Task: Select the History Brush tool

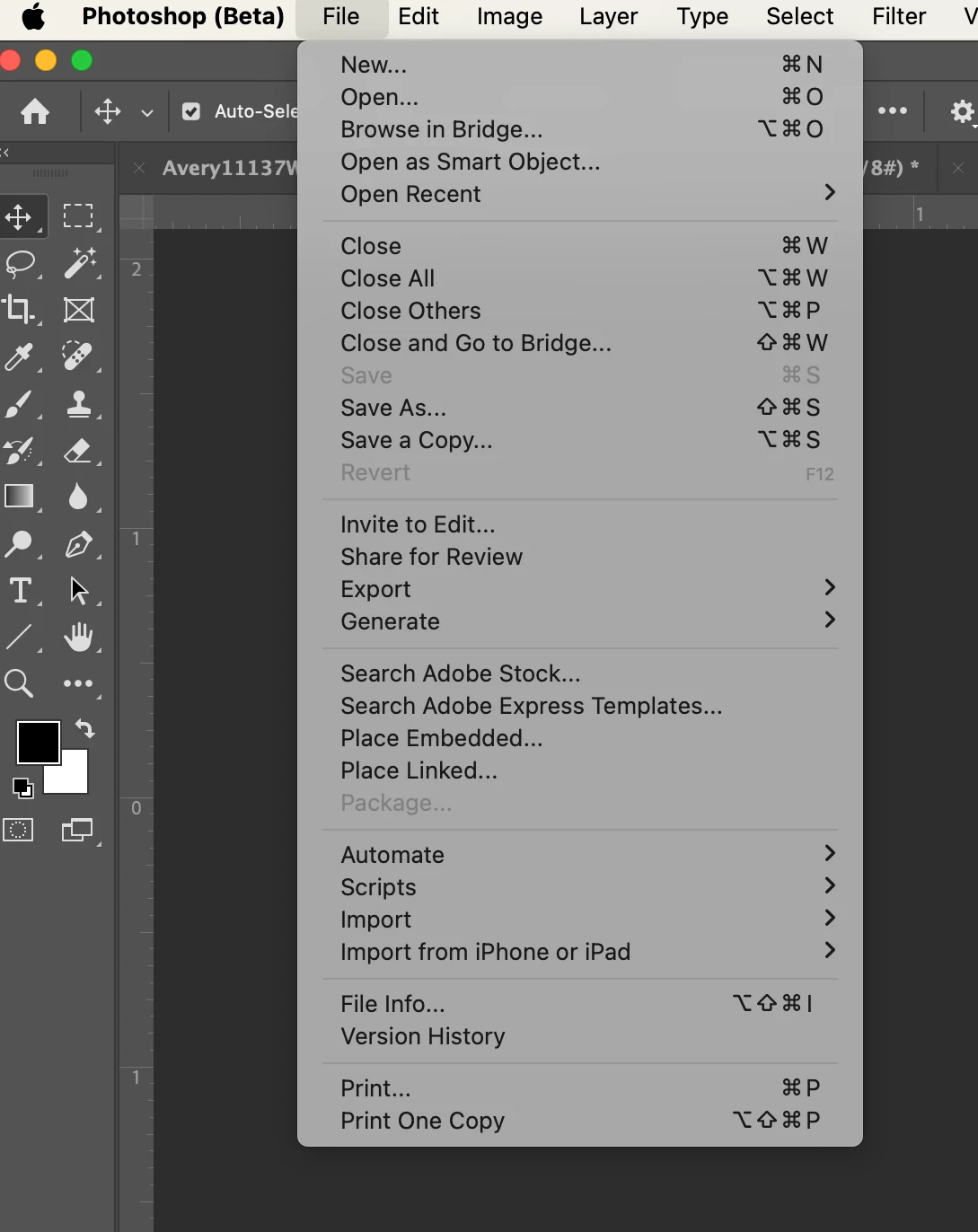Action: click(19, 451)
